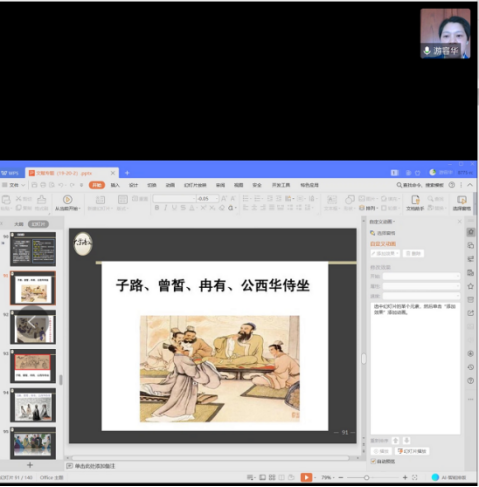Click the move animation down arrow
This screenshot has width=479, height=487.
click(406, 441)
